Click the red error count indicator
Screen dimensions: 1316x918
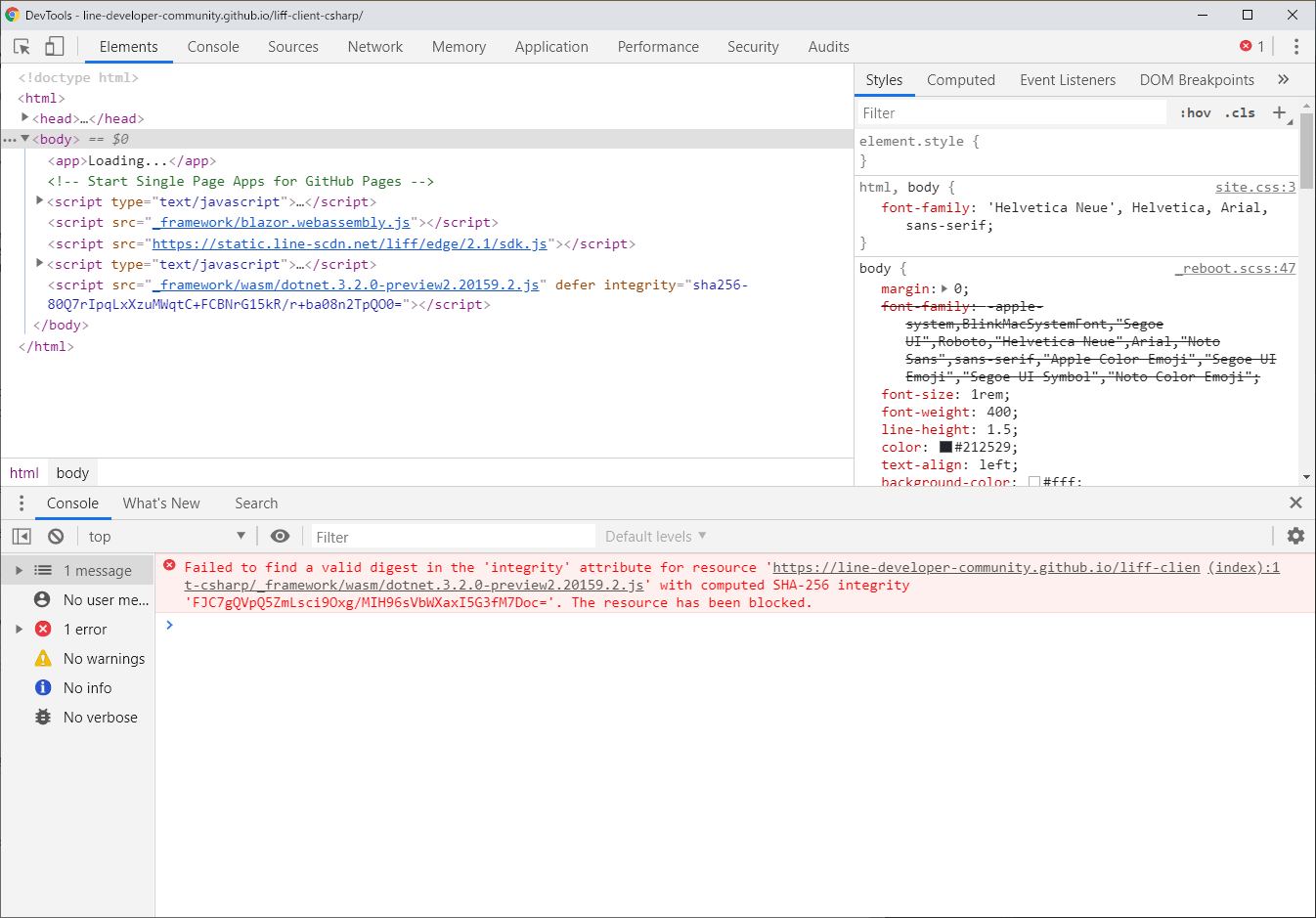pyautogui.click(x=1251, y=46)
